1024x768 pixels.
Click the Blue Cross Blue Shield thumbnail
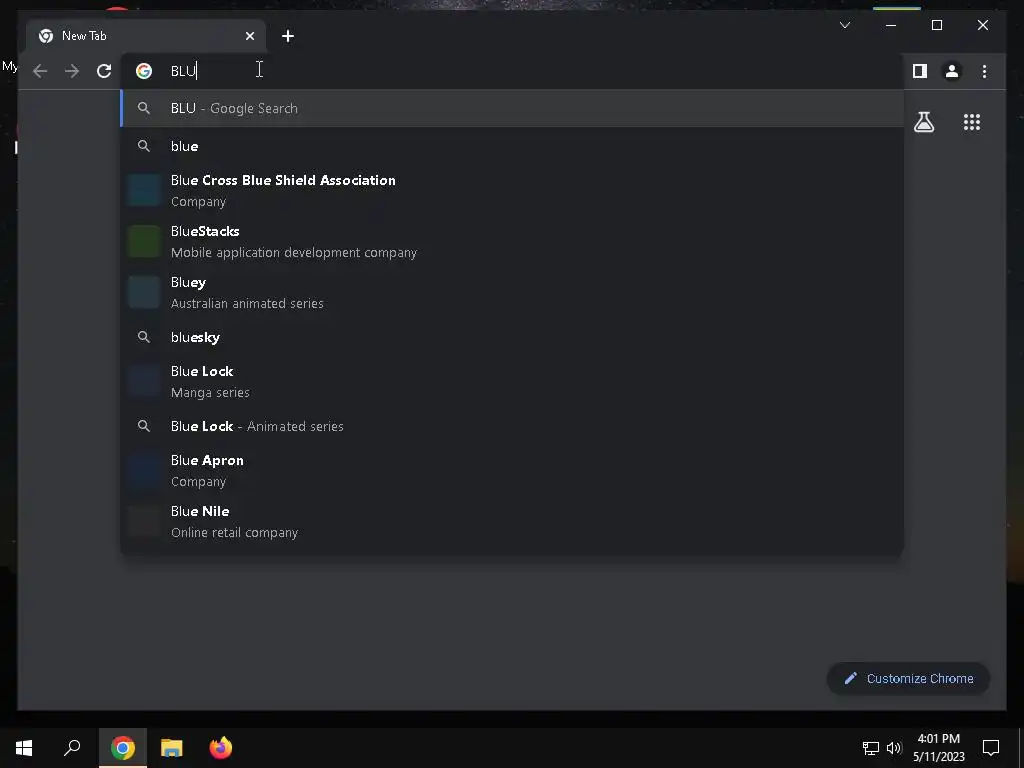(x=144, y=191)
